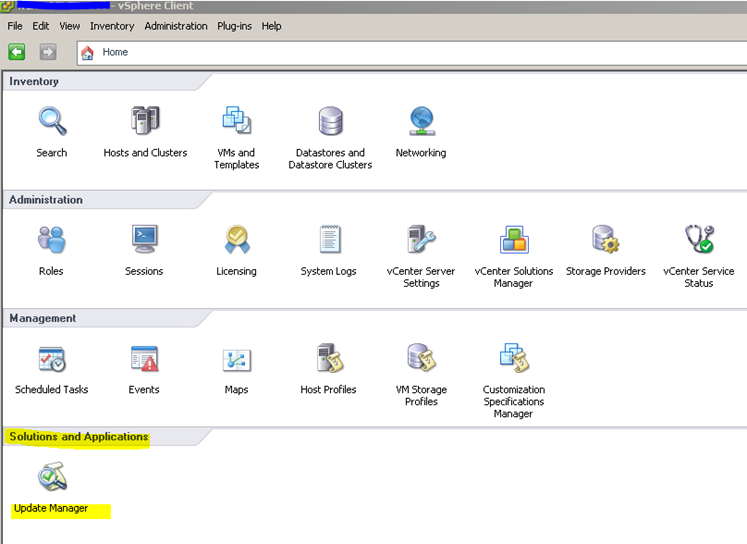Click the grey Forward navigation arrow
The height and width of the screenshot is (544, 747).
pyautogui.click(x=48, y=51)
